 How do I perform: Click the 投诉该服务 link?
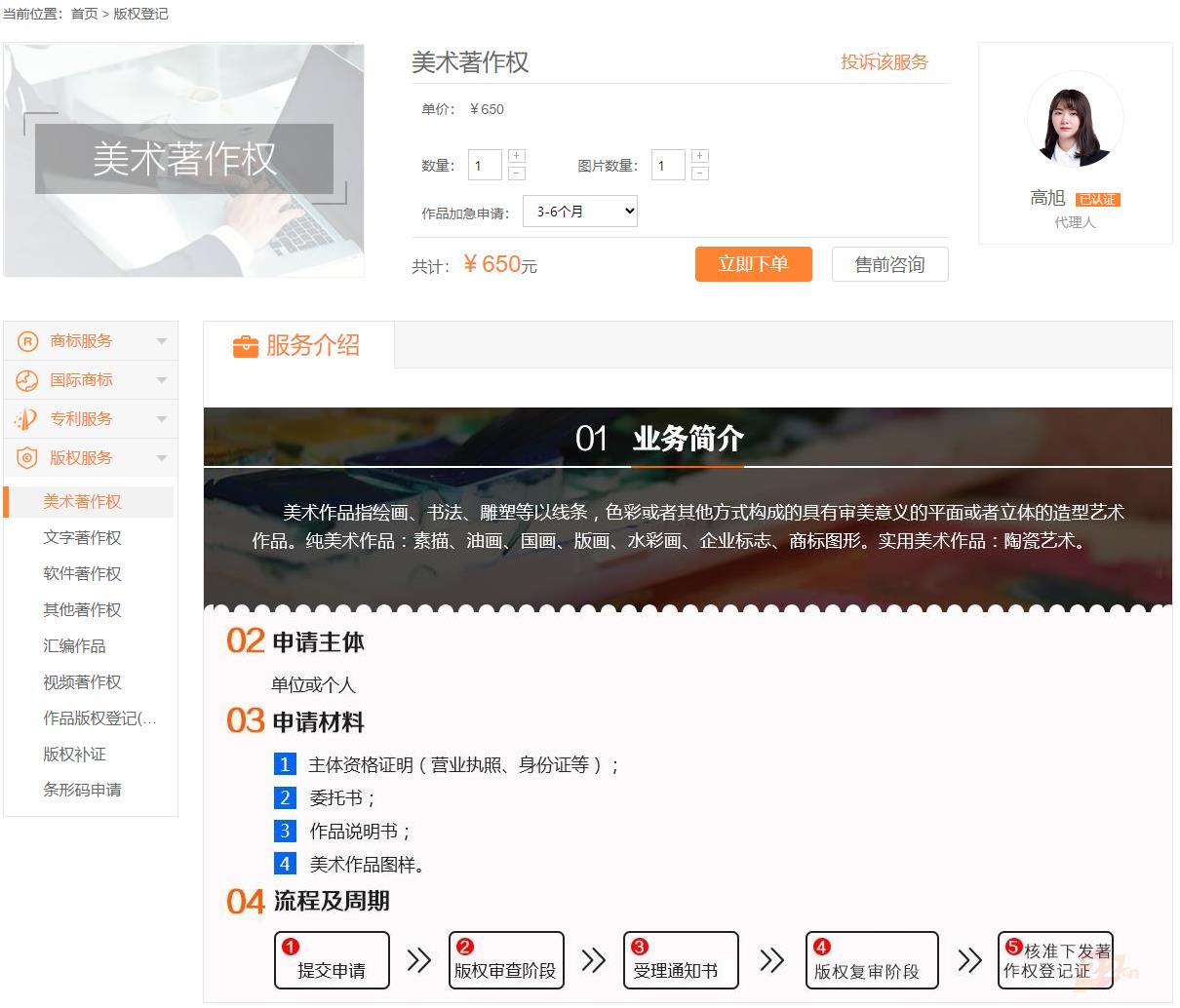(885, 62)
